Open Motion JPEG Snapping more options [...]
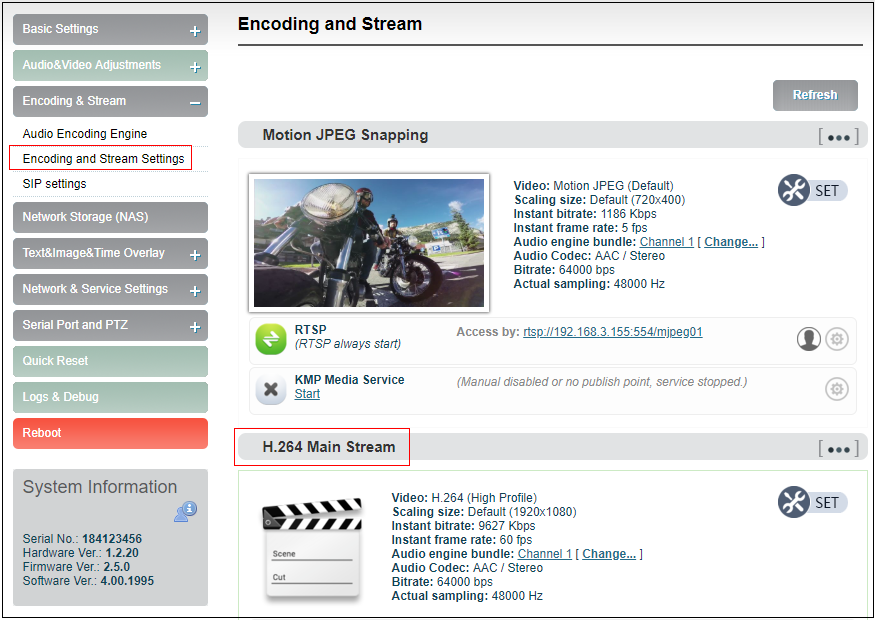Viewport: 875px width, 620px height. click(x=838, y=136)
